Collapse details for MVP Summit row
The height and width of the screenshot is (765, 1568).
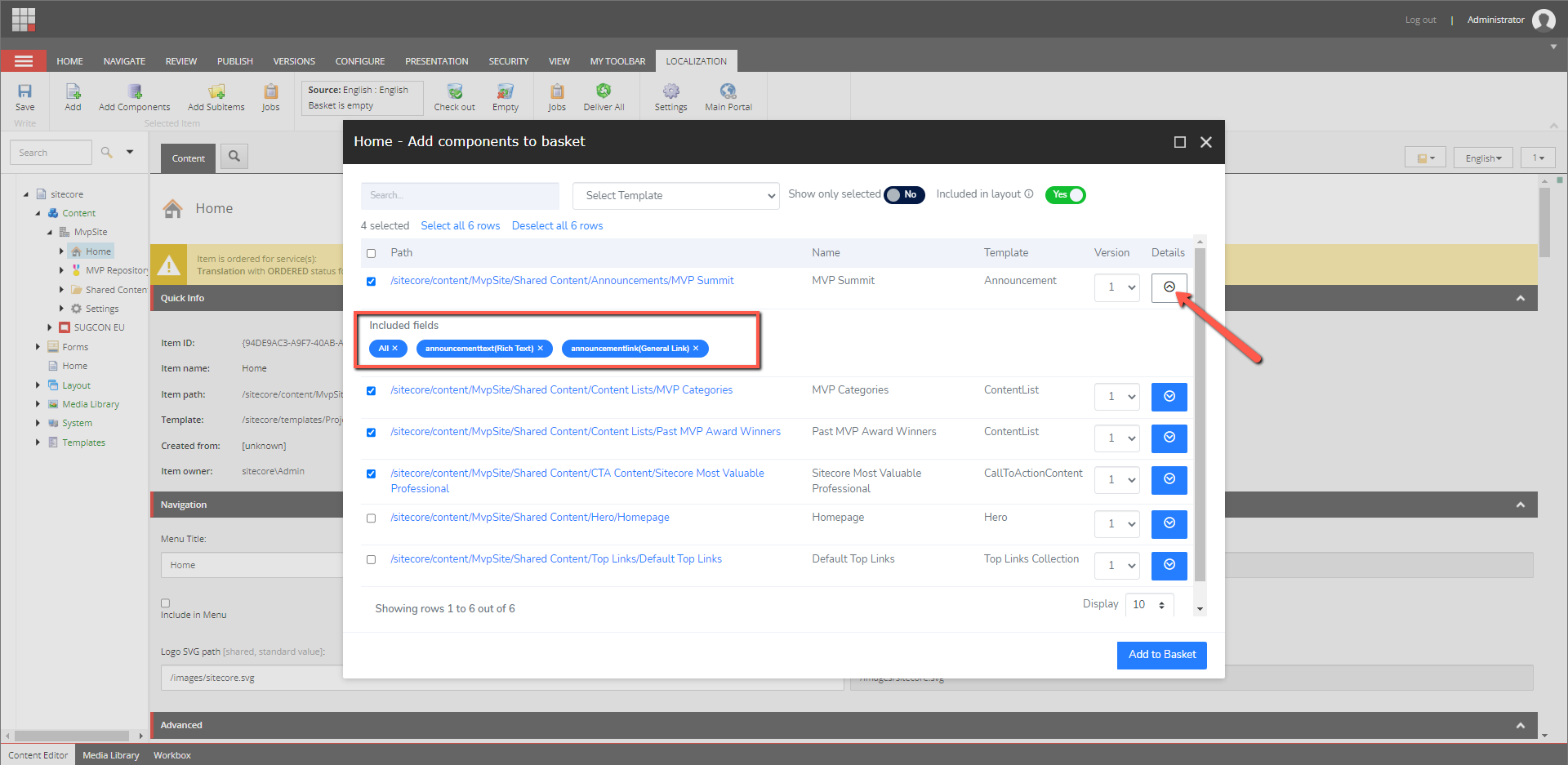(x=1169, y=287)
